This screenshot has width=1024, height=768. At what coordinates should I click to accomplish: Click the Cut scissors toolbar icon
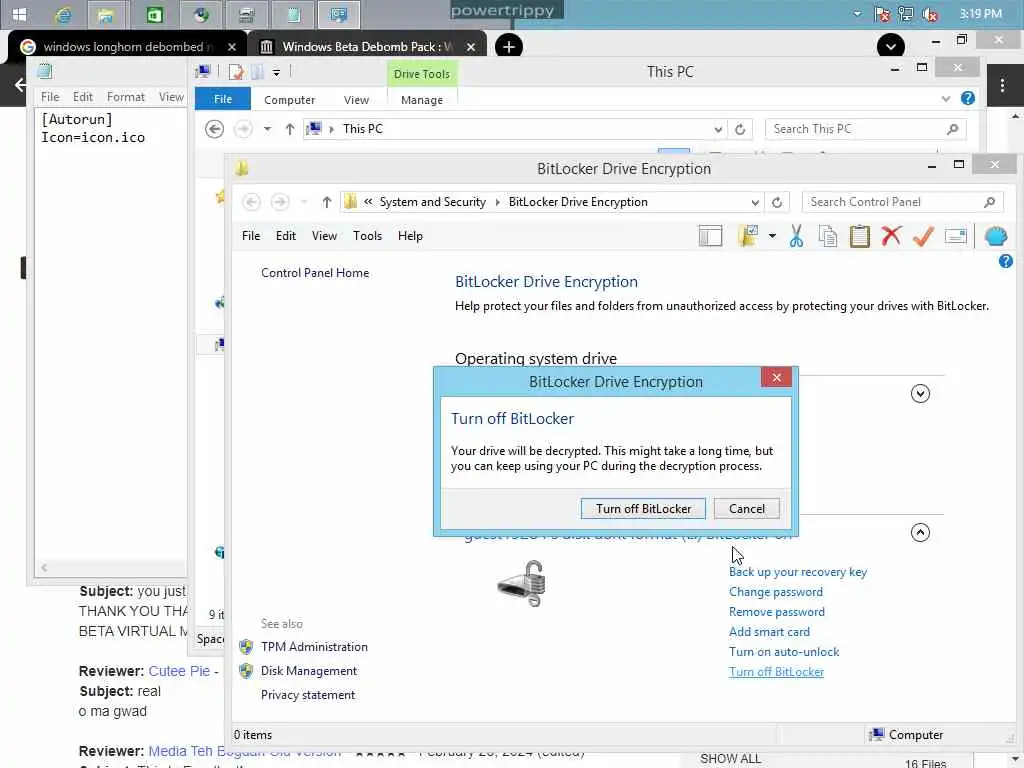pyautogui.click(x=796, y=236)
